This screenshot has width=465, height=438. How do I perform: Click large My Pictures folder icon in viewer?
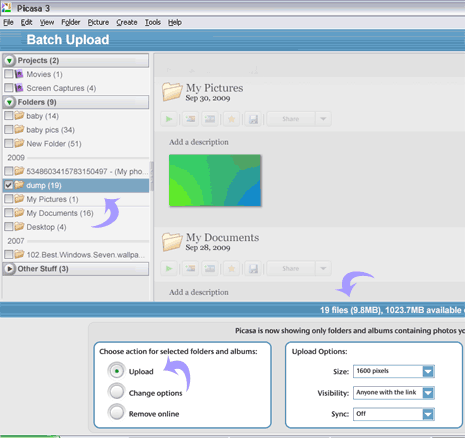[172, 92]
